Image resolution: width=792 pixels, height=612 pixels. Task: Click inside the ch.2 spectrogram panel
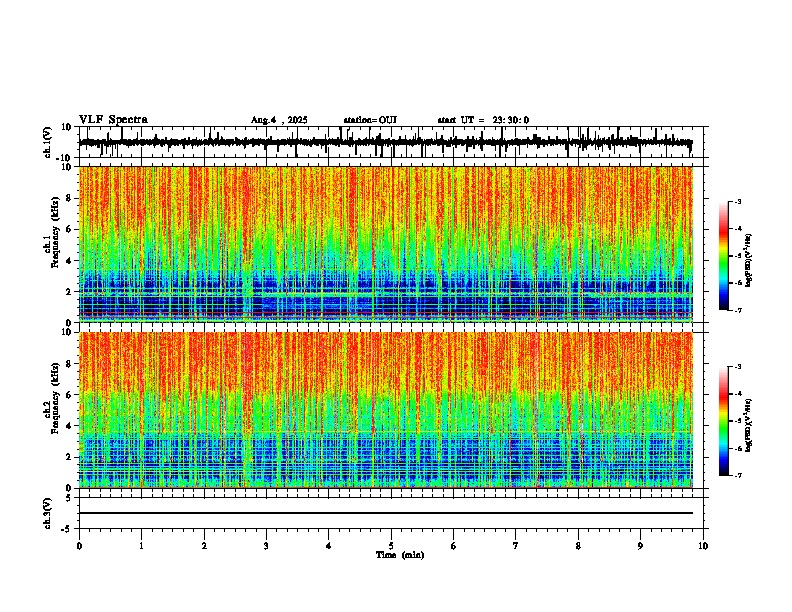click(385, 410)
